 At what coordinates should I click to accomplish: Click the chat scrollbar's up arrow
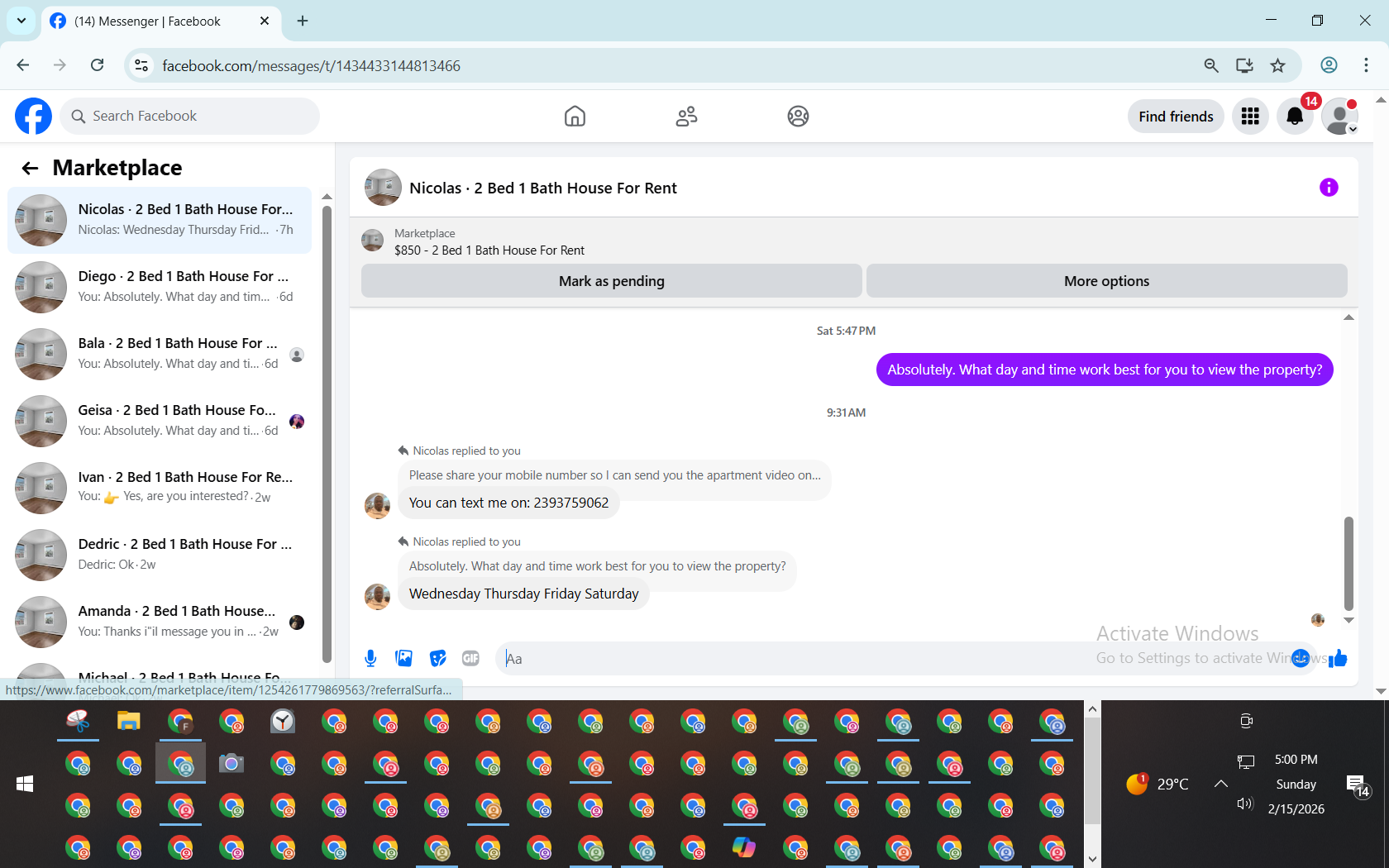1348,317
